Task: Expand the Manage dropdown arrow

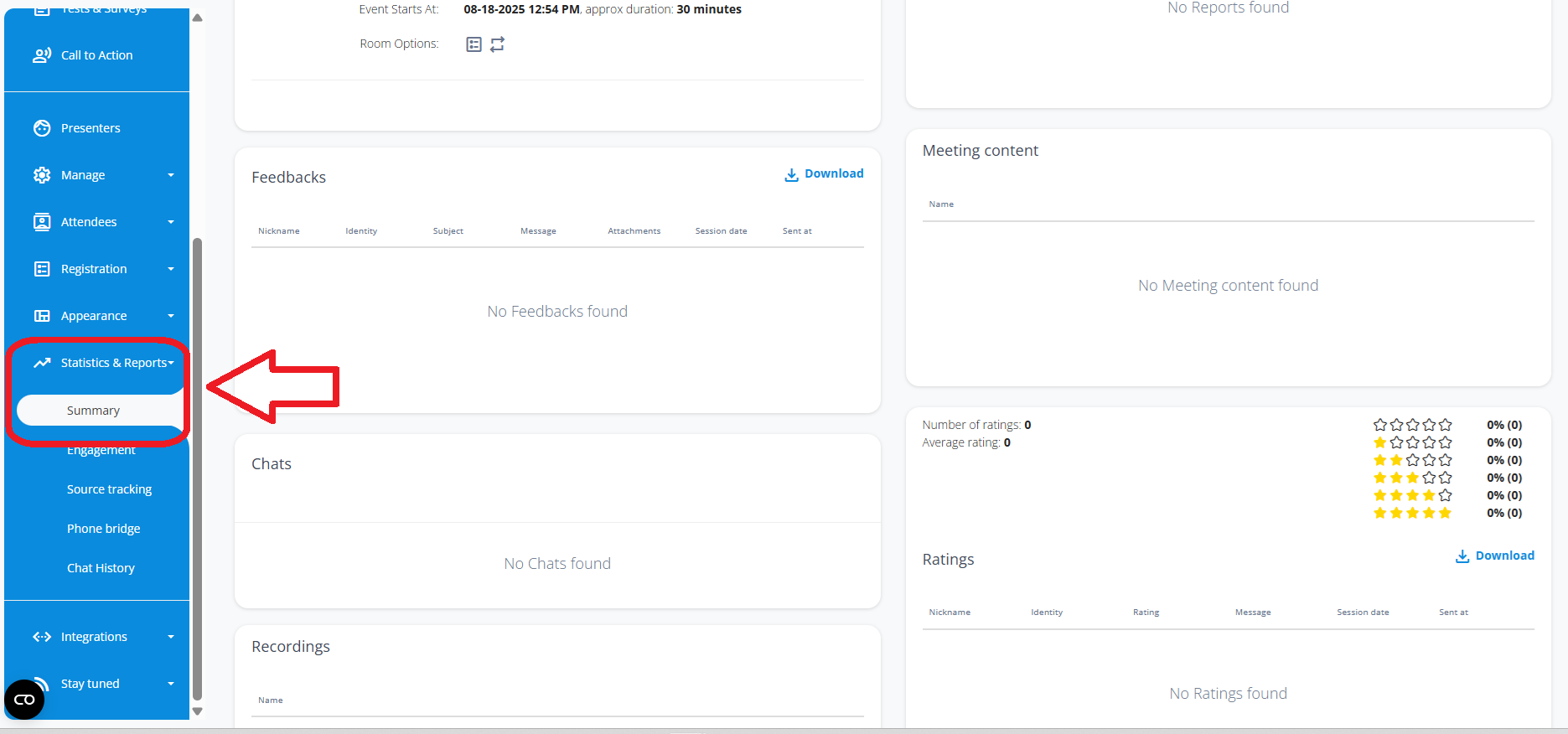Action: click(171, 175)
